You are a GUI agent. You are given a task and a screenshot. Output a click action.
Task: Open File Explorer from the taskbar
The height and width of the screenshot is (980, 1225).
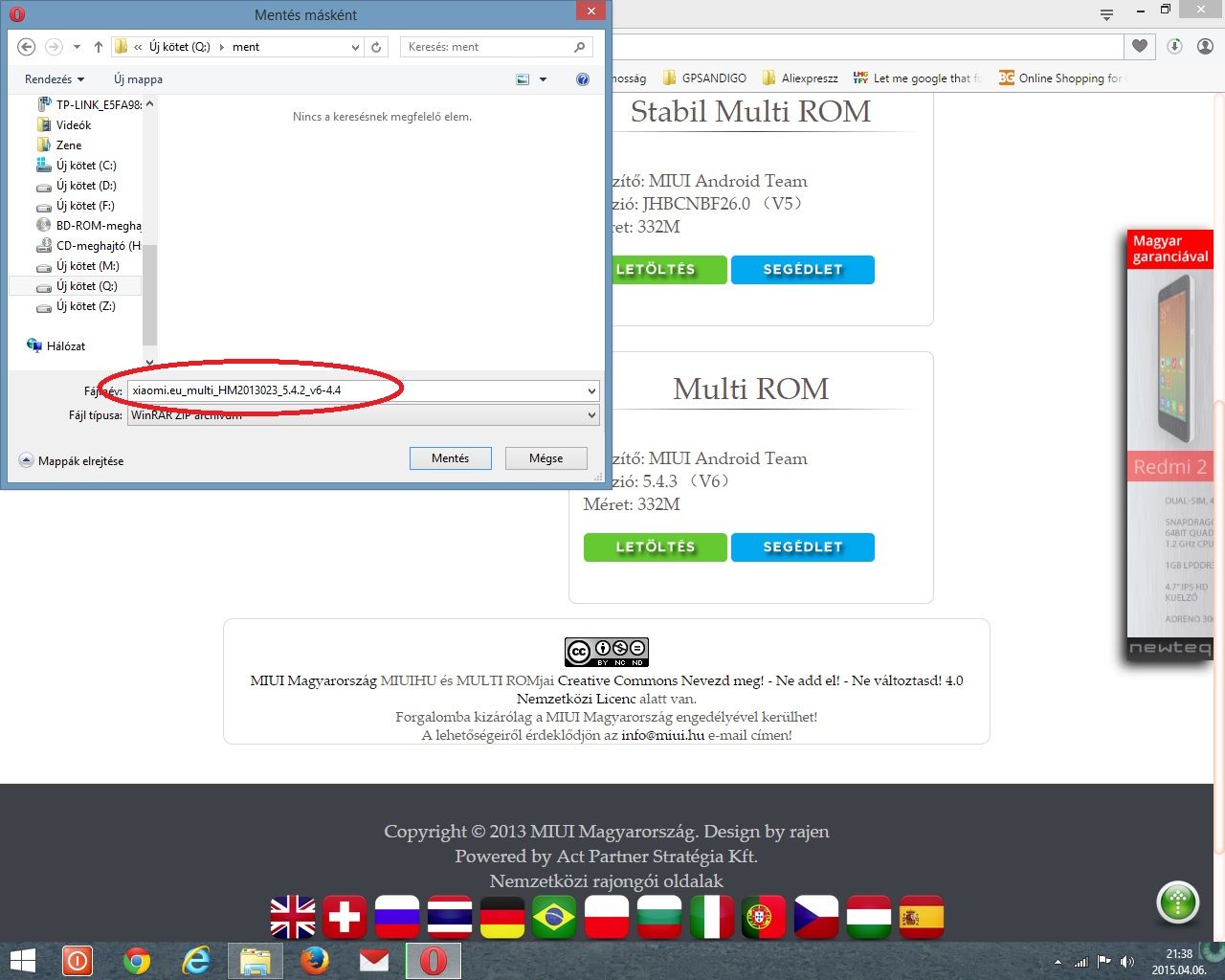pyautogui.click(x=256, y=961)
